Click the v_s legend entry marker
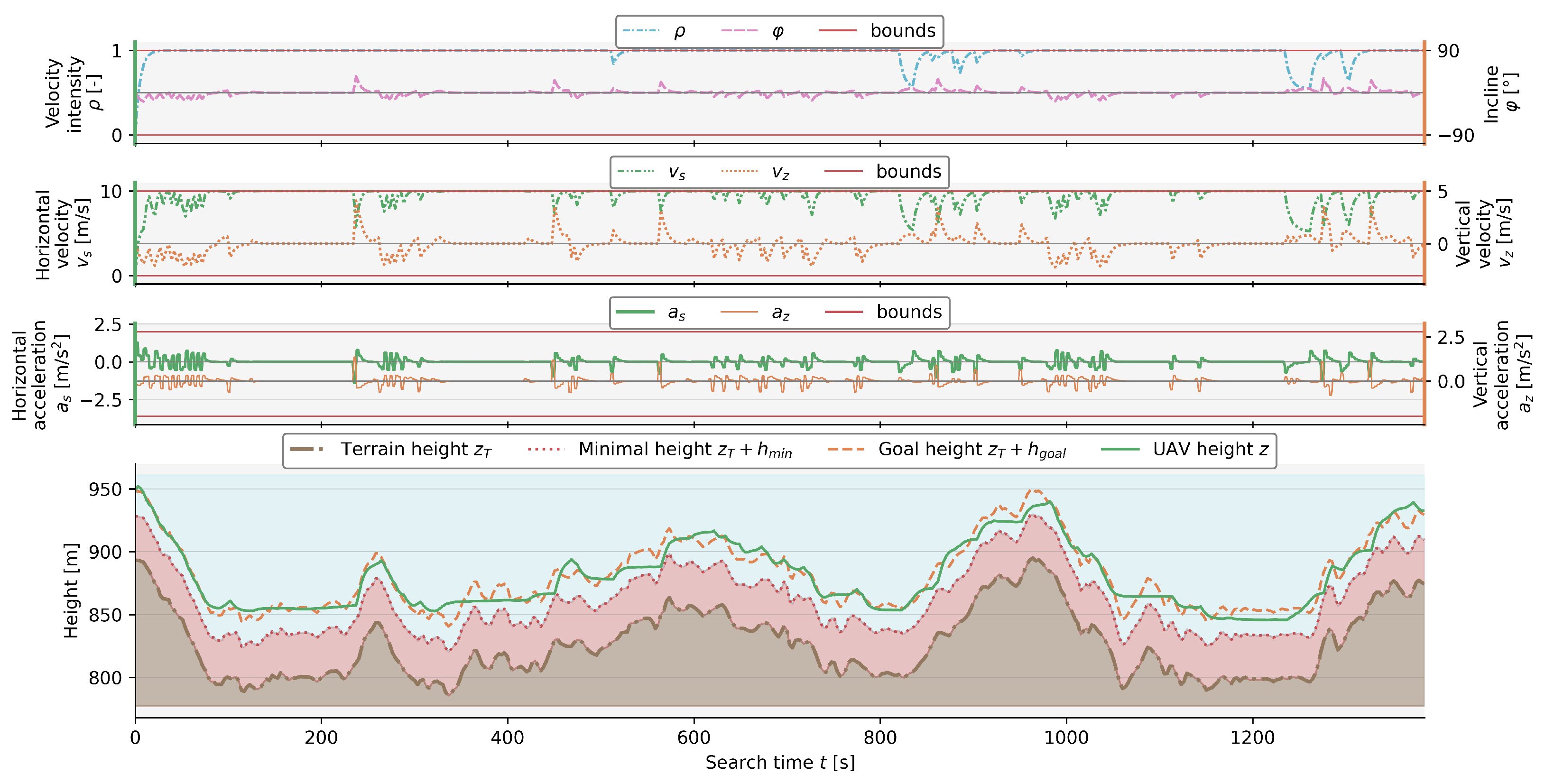Image resolution: width=1545 pixels, height=784 pixels. coord(635,172)
